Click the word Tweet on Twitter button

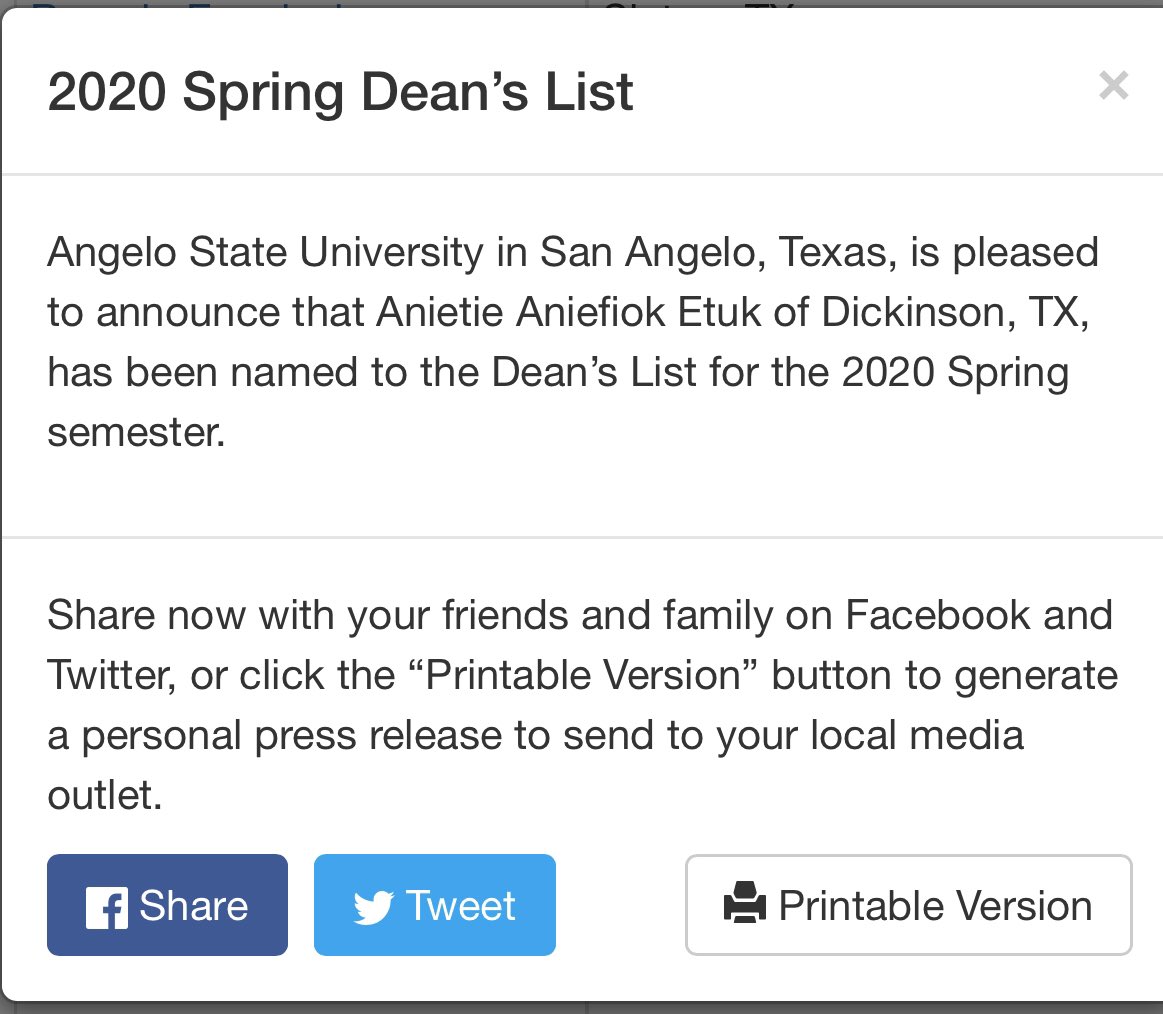pyautogui.click(x=460, y=906)
